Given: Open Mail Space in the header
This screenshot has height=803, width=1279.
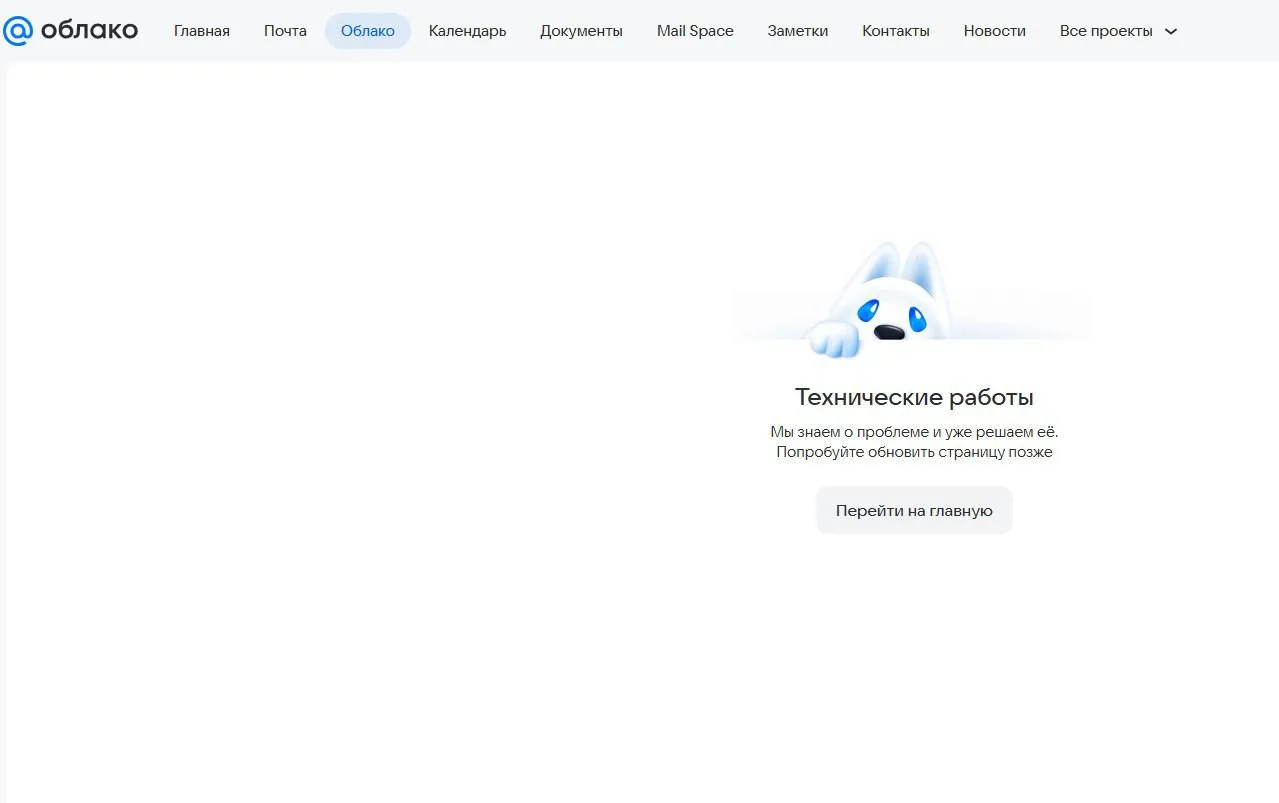Looking at the screenshot, I should pos(695,31).
